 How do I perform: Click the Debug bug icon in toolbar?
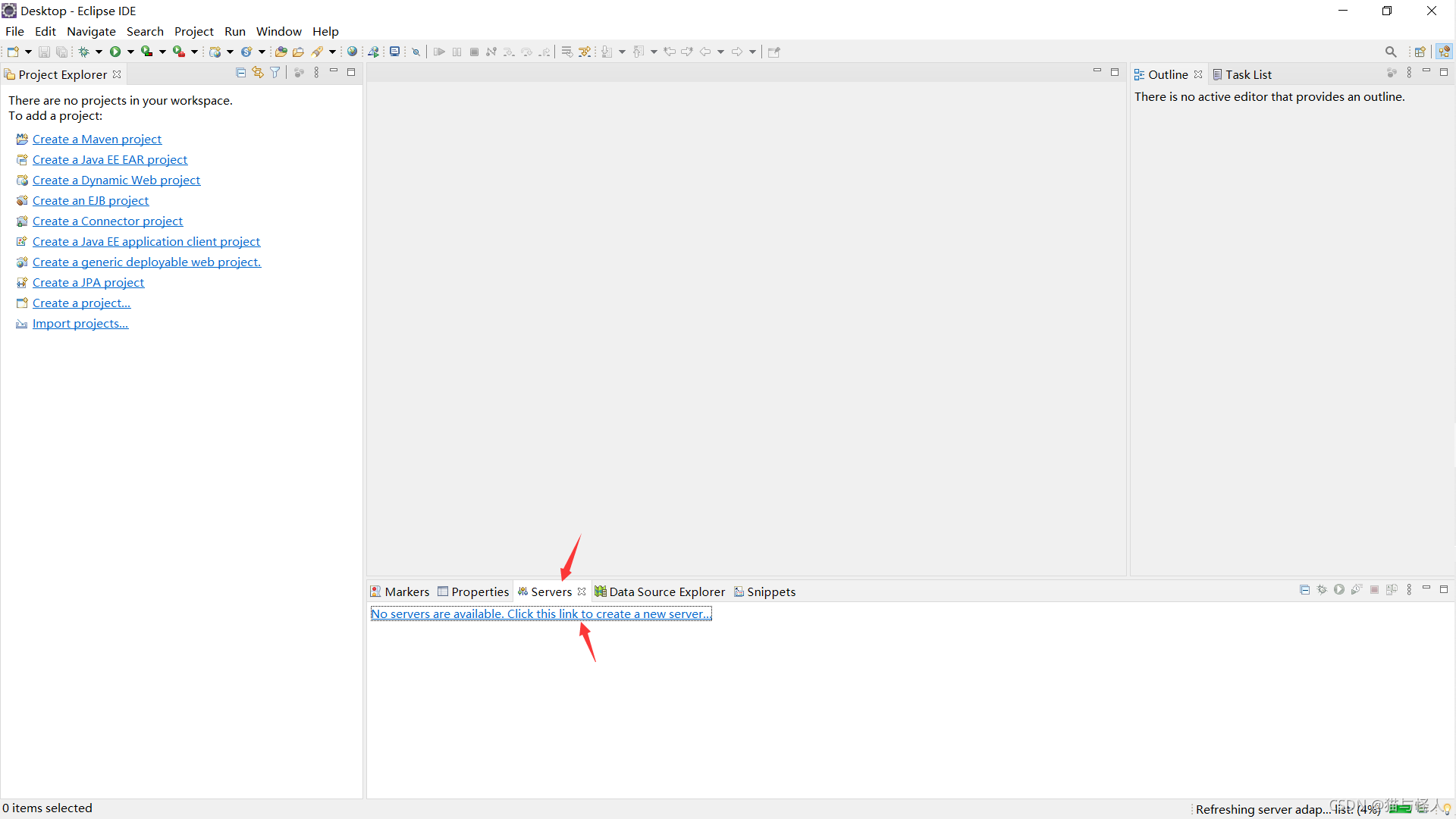(x=83, y=52)
